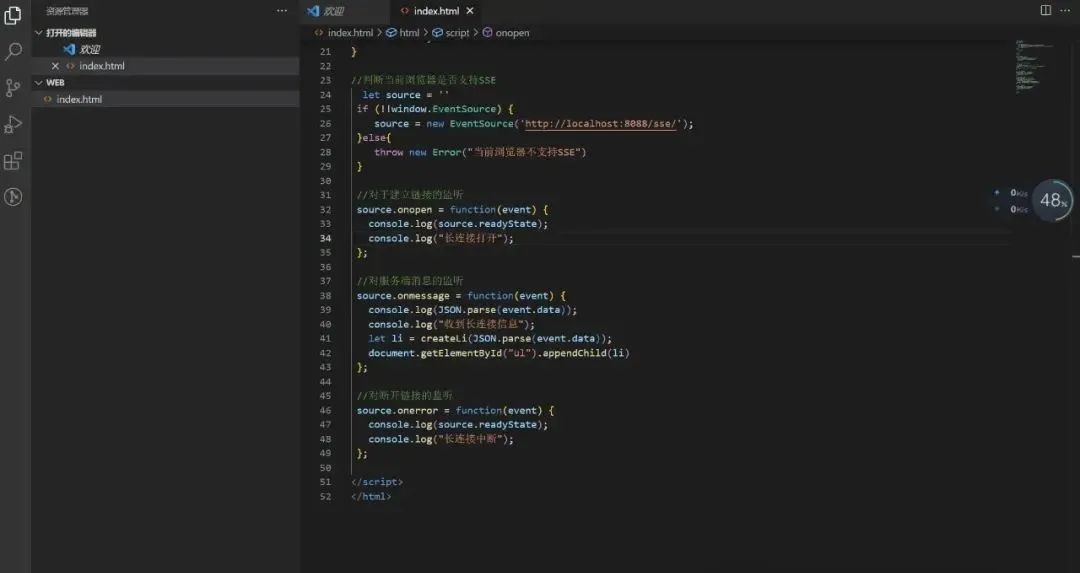Screen dimensions: 1080x573
Task: Click index.html in the breadcrumb
Action: [350, 32]
